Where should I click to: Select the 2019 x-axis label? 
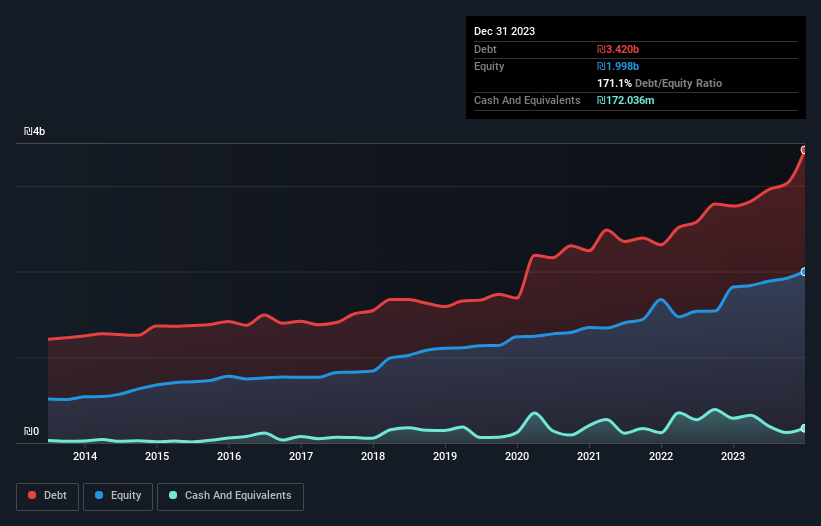445,456
